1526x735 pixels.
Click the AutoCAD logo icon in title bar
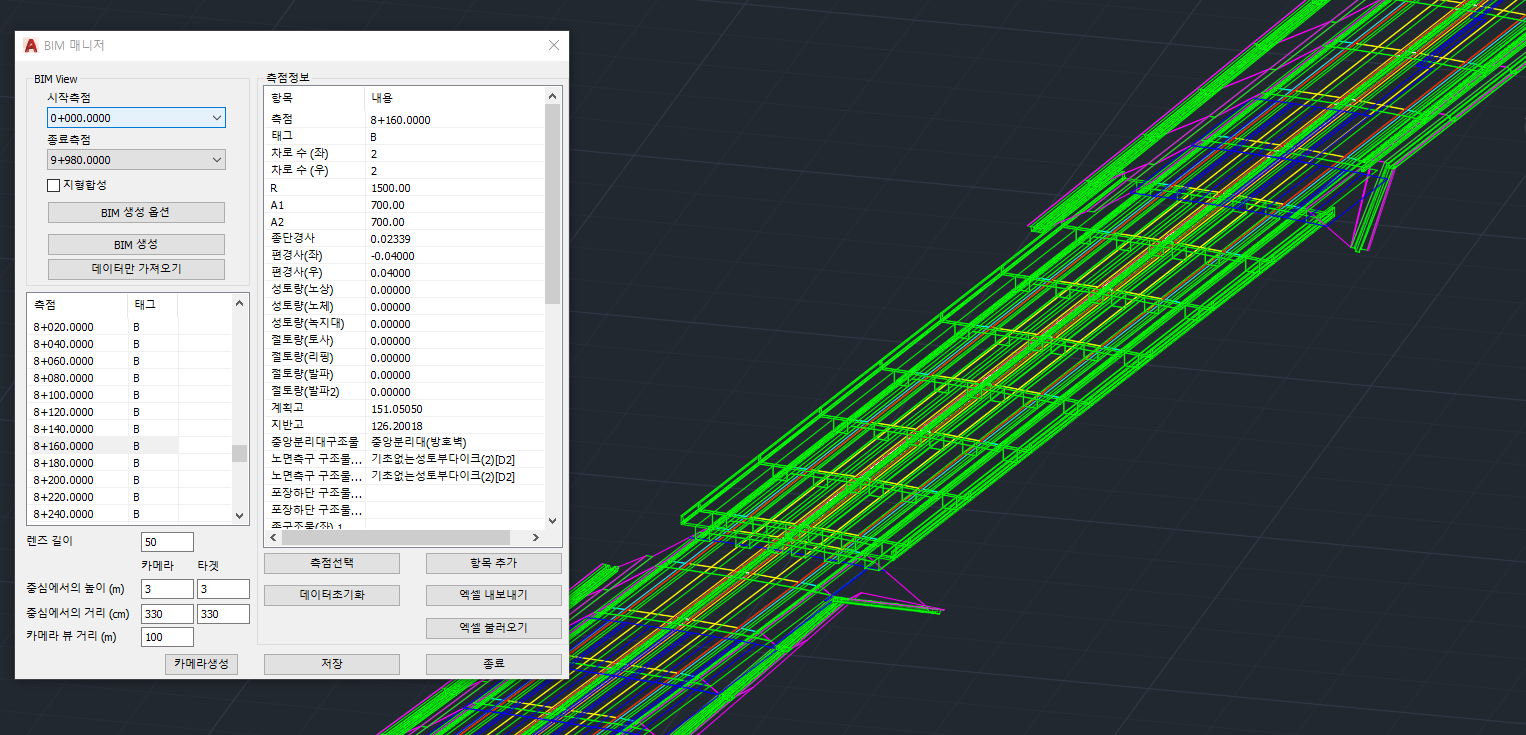coord(31,46)
